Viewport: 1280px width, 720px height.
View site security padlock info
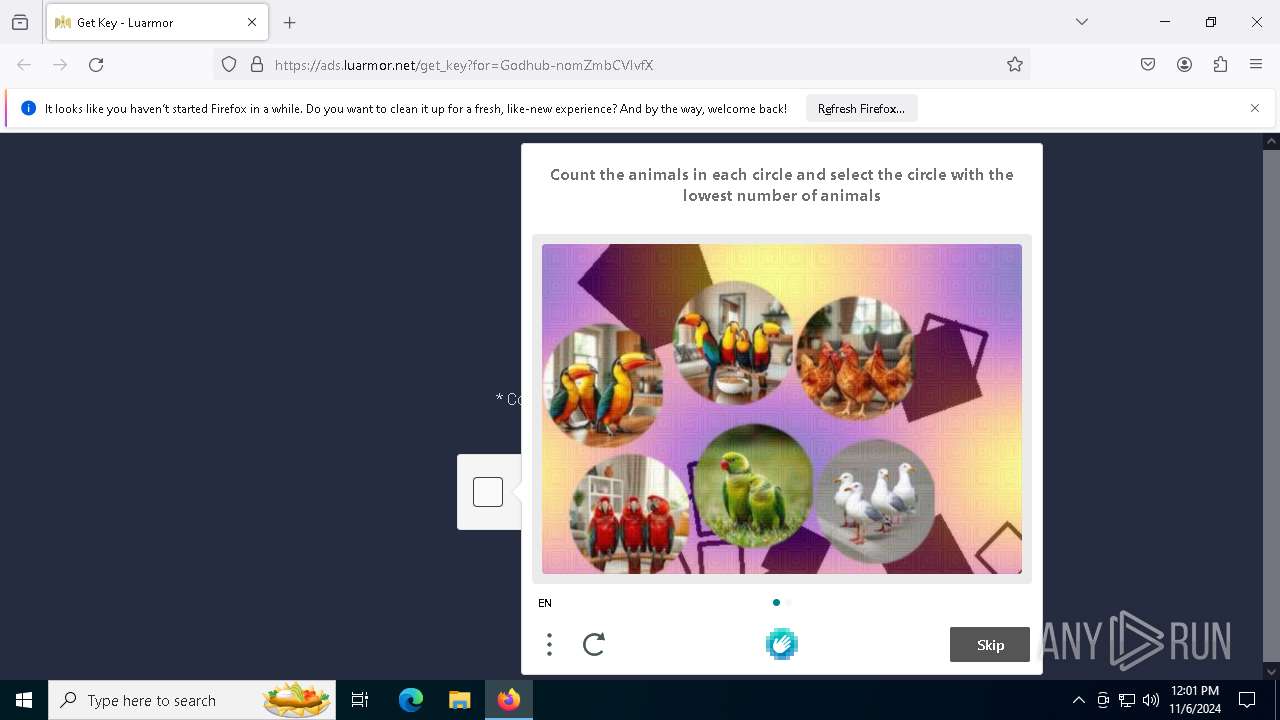pos(257,65)
